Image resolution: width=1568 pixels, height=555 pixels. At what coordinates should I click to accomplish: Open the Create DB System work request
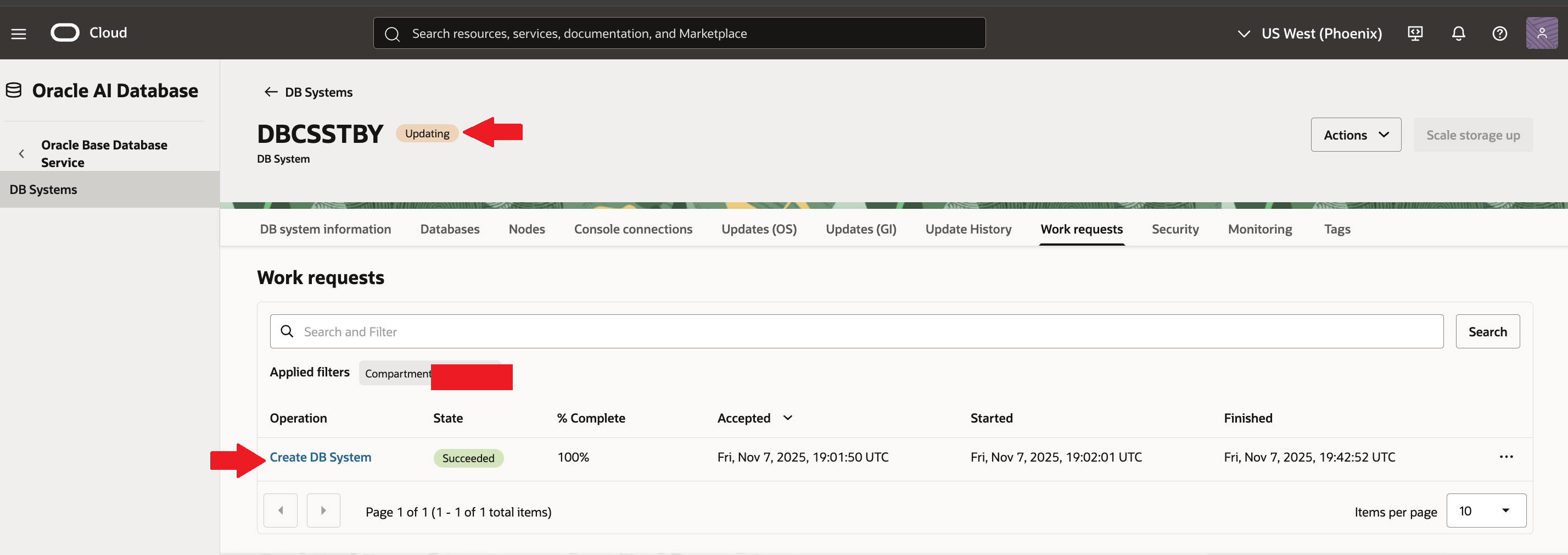[x=320, y=457]
